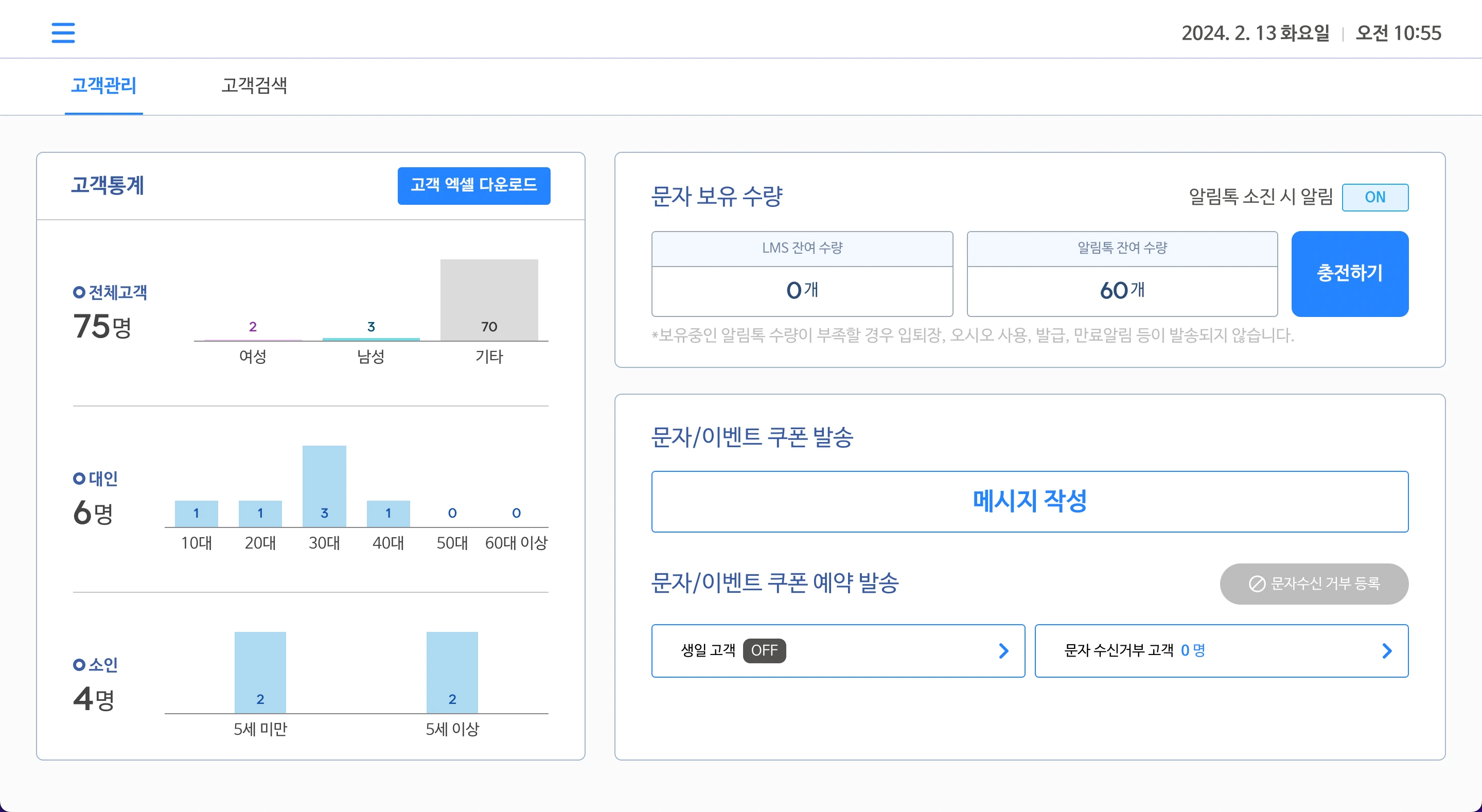Toggle the 알림톡 소진 시 알림 ON switch

point(1374,198)
